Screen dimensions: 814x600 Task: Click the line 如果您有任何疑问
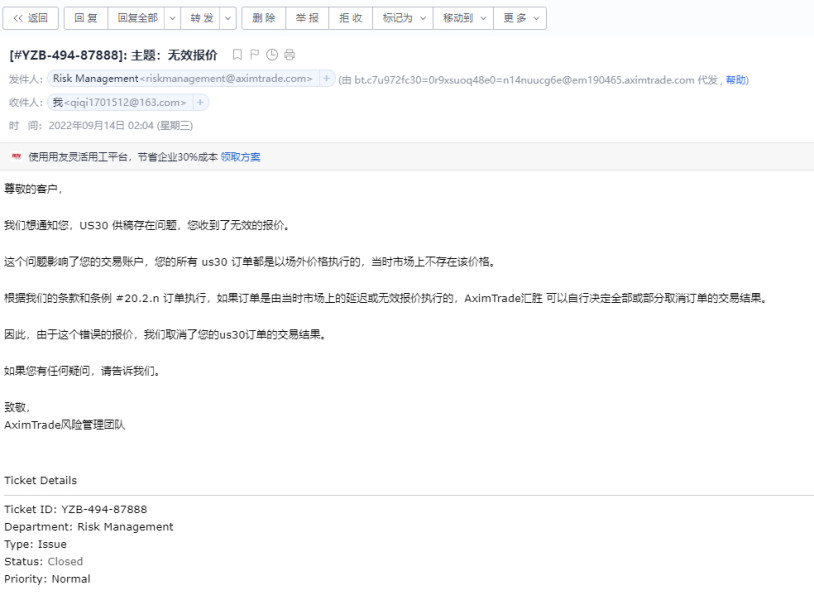[x=82, y=371]
